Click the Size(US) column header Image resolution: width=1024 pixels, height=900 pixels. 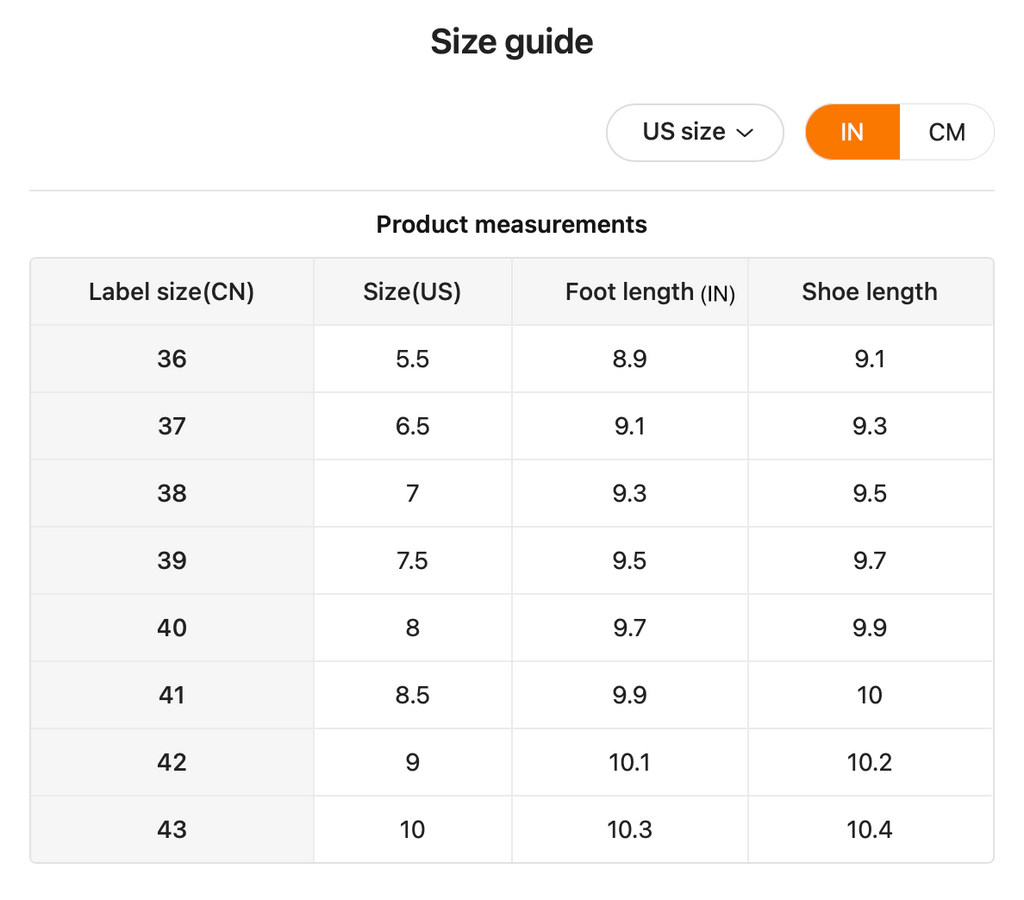(412, 292)
